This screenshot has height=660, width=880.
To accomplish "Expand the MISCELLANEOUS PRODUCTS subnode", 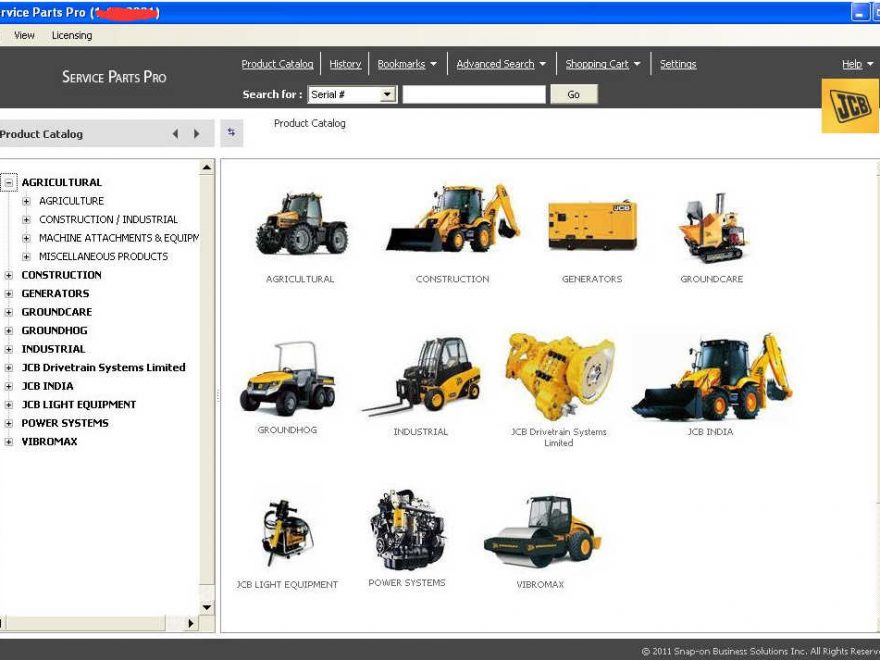I will click(x=26, y=256).
